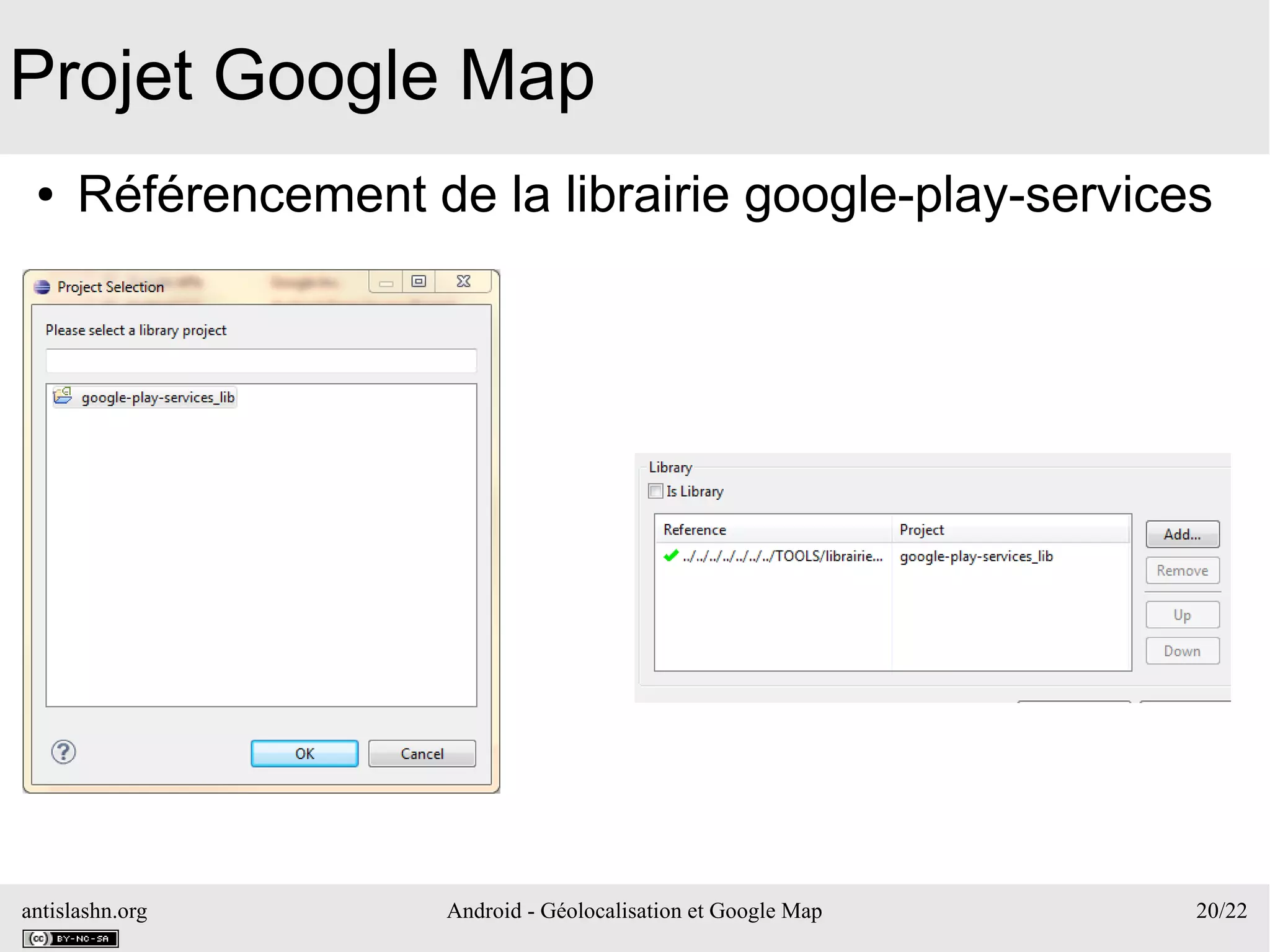Click Add... to reference a library

[1183, 534]
